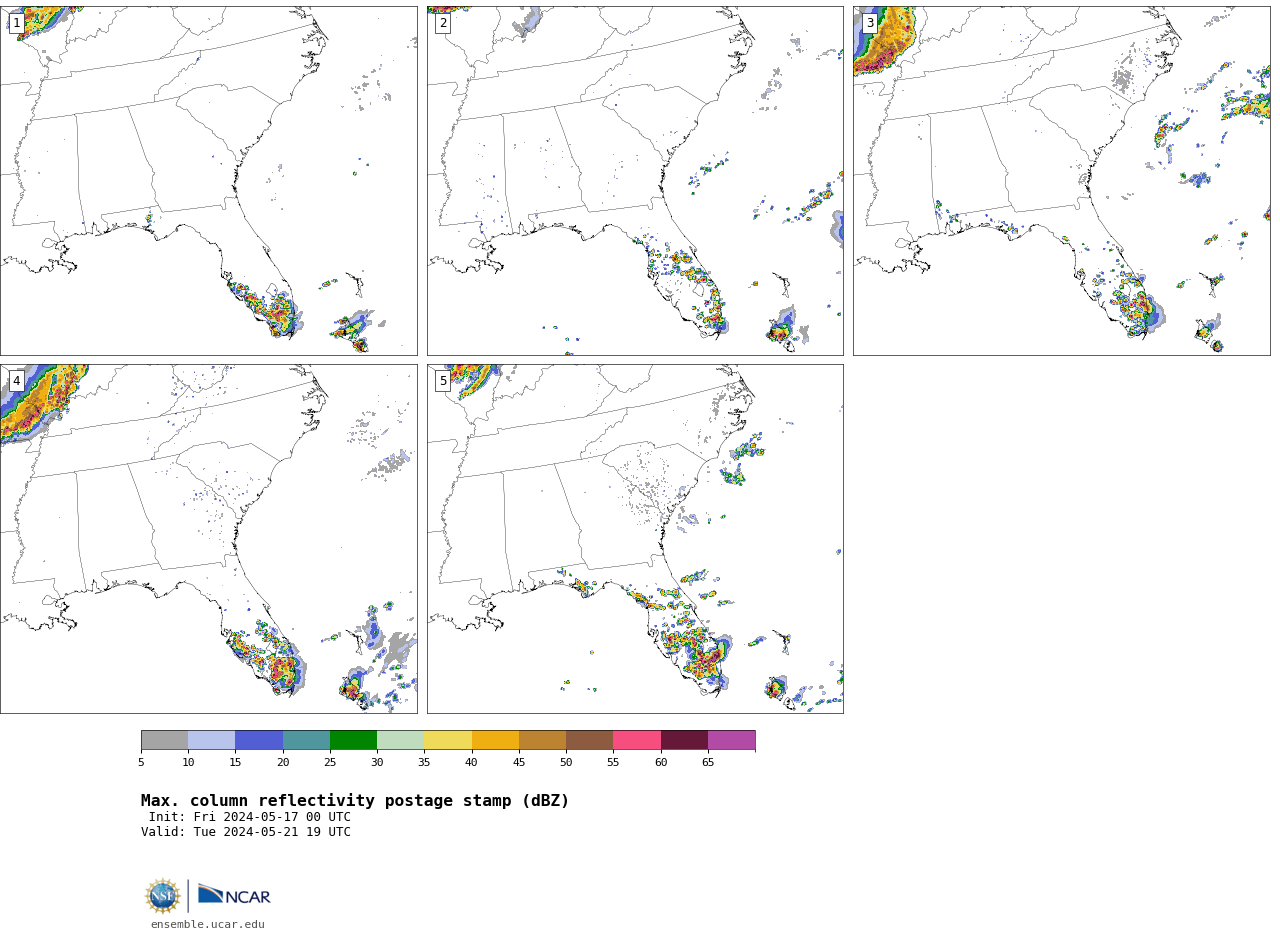Image resolution: width=1280 pixels, height=936 pixels.
Task: Click the Valid: Tue 2024-05-21 19 UTC text
Action: (246, 832)
